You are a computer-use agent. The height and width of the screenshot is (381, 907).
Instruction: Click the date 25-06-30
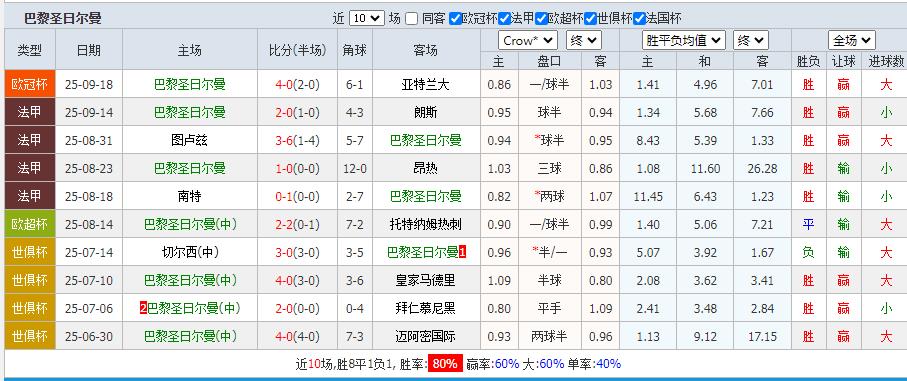pos(89,336)
